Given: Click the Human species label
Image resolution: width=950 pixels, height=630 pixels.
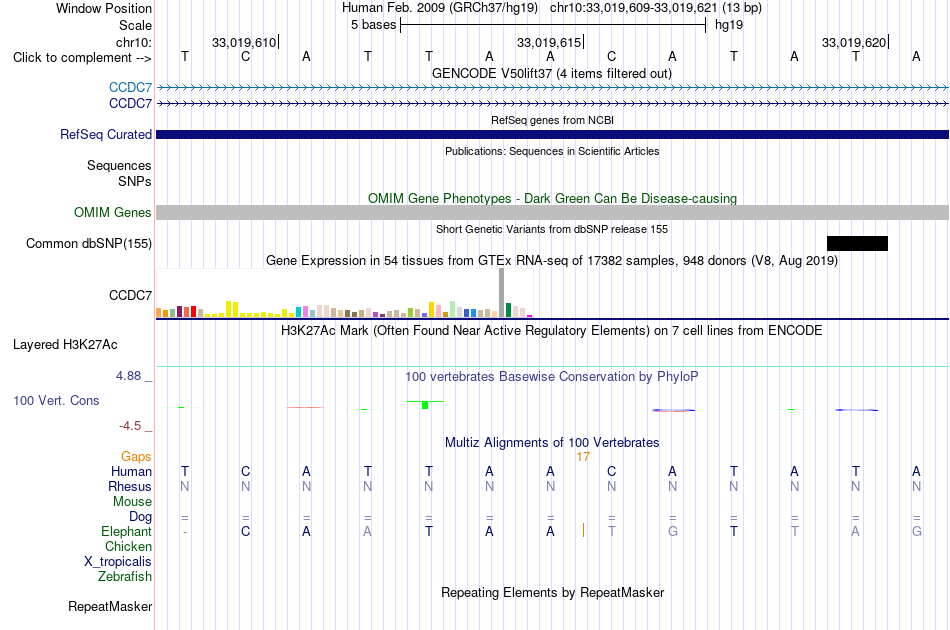Looking at the screenshot, I should point(131,471).
